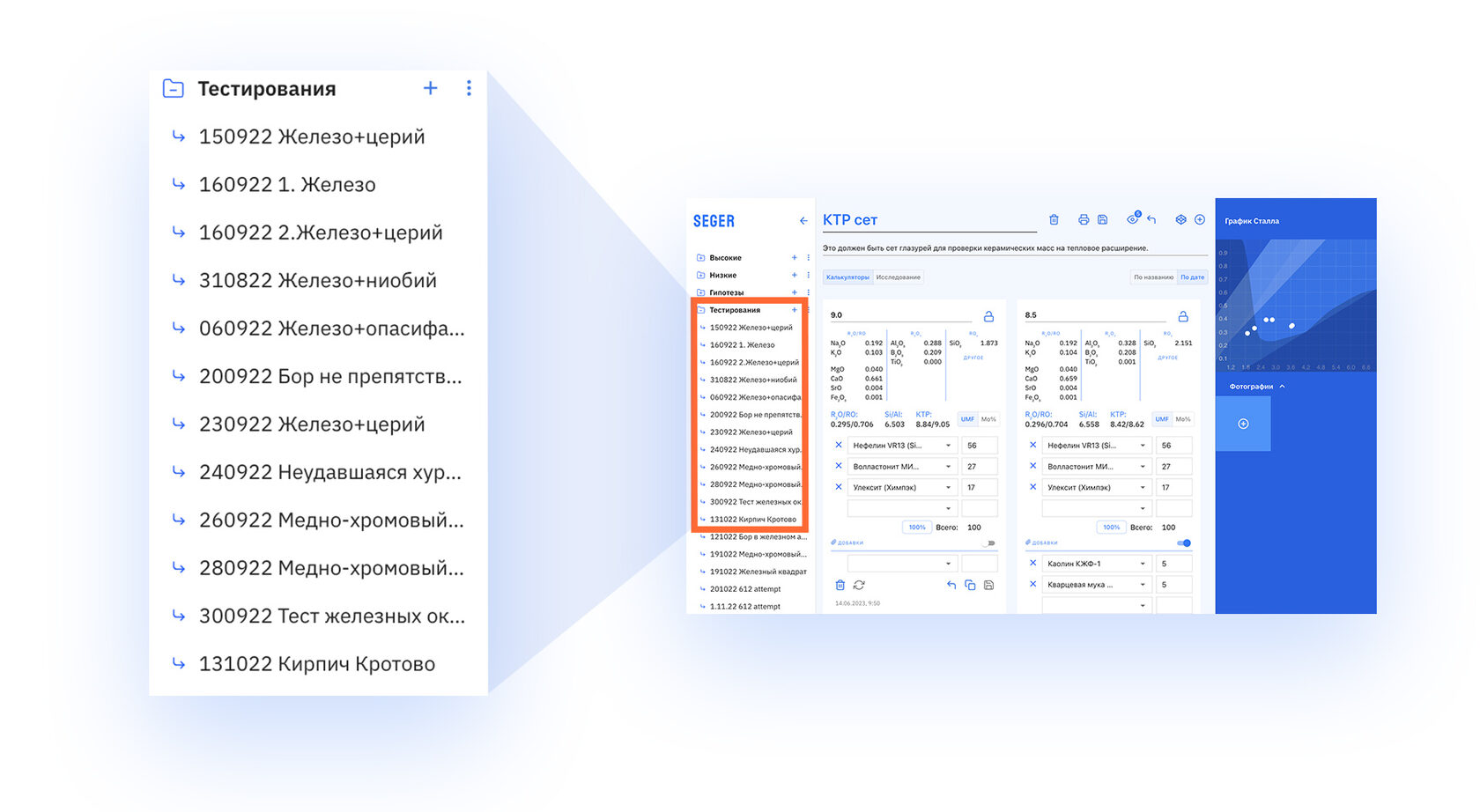Toggle the lock icon on the 9.0 card

(x=988, y=316)
